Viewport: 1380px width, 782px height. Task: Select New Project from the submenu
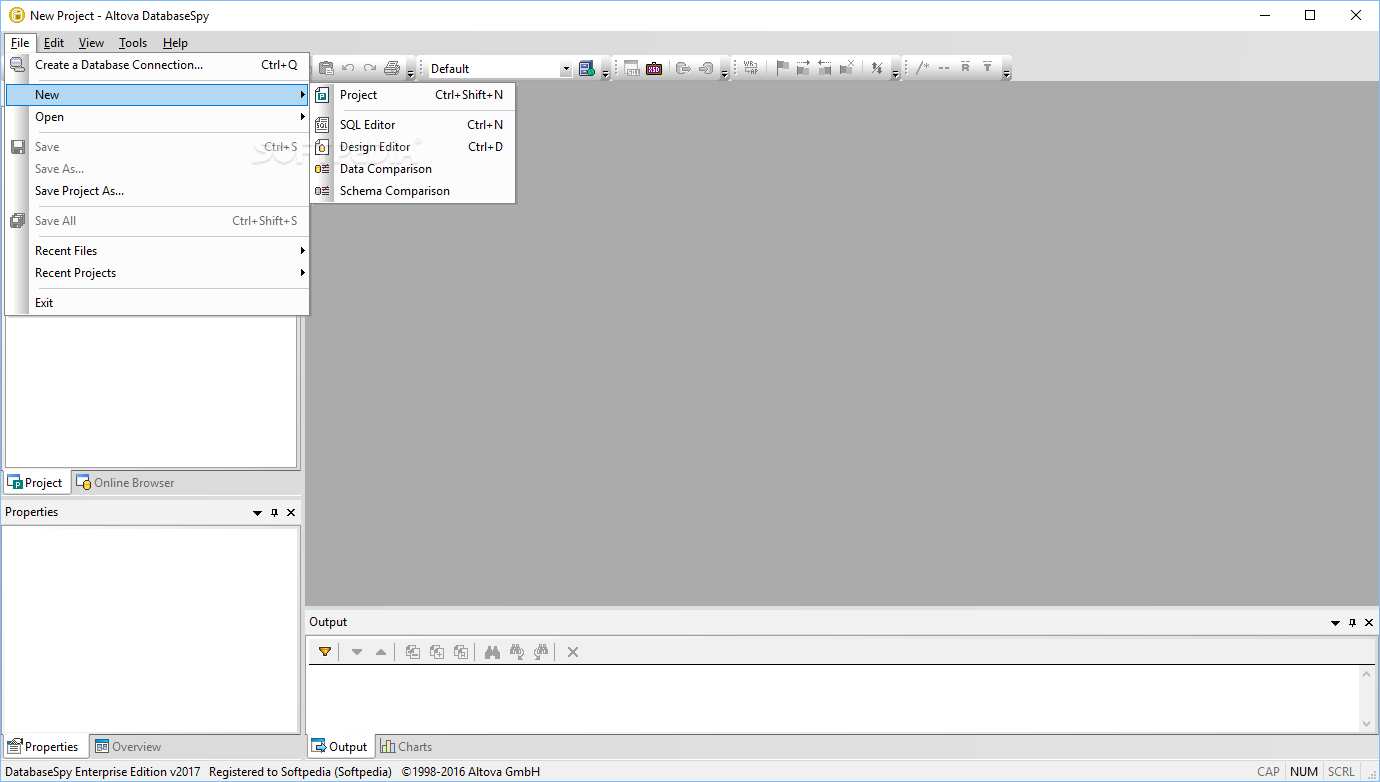pos(412,95)
